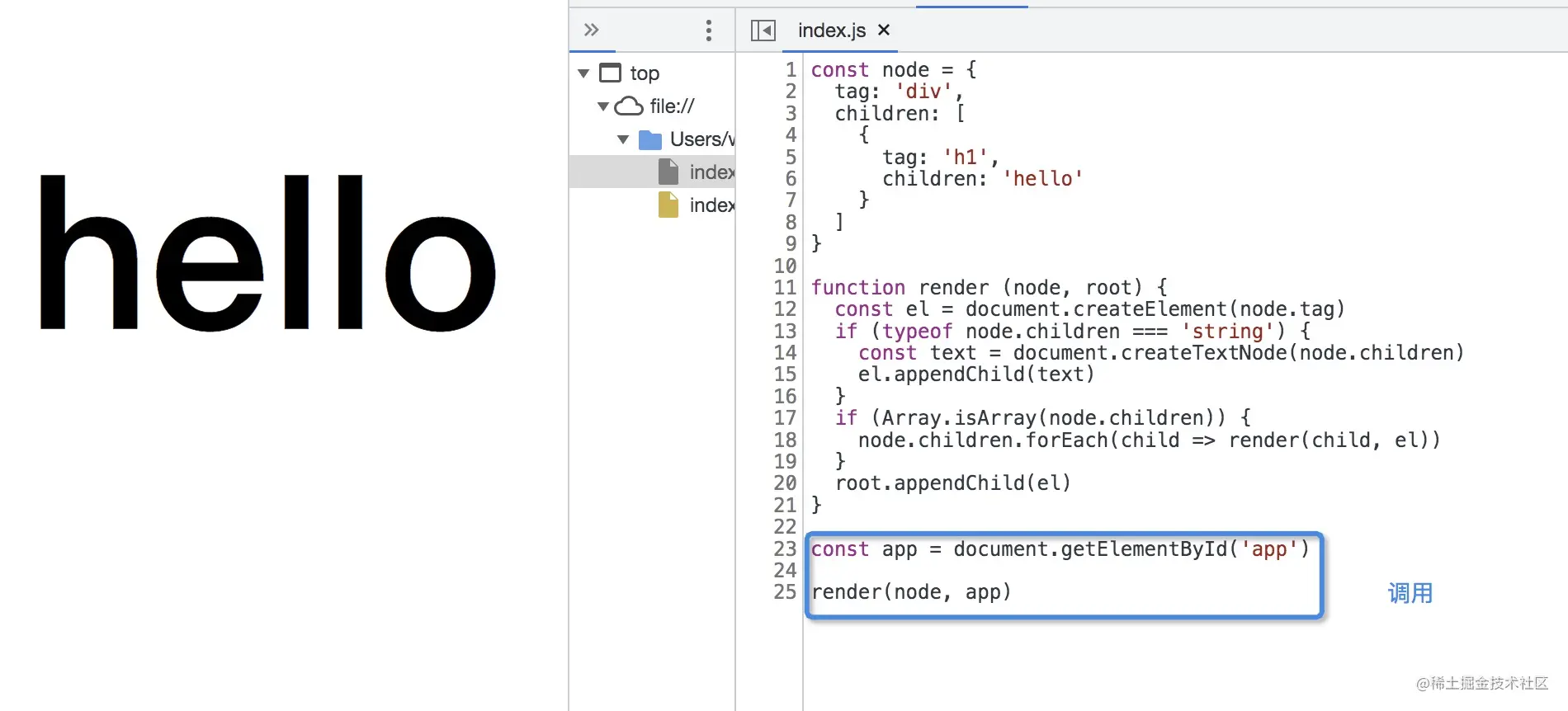1568x711 pixels.
Task: Click 'root.appendChild(el)' code line
Action: click(952, 483)
